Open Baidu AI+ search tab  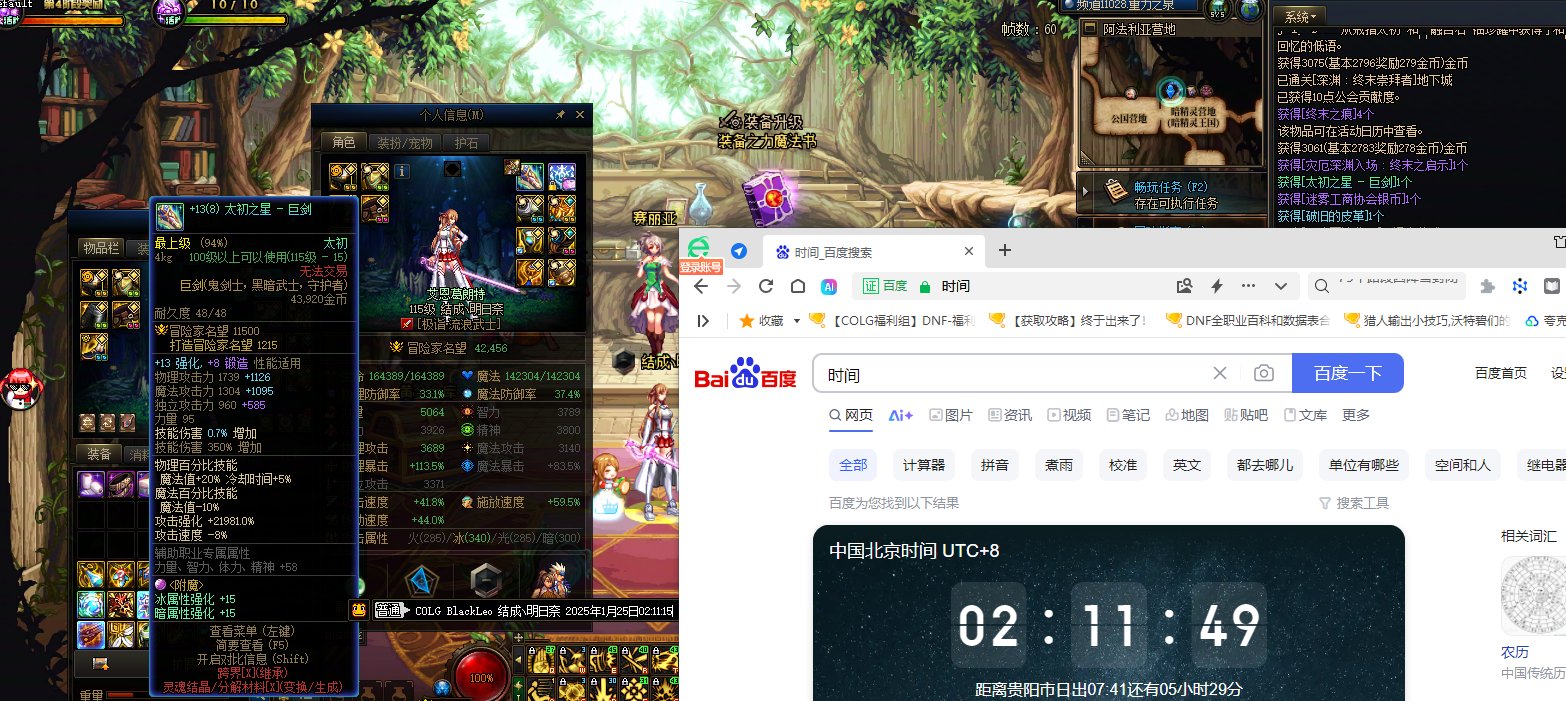pos(901,415)
